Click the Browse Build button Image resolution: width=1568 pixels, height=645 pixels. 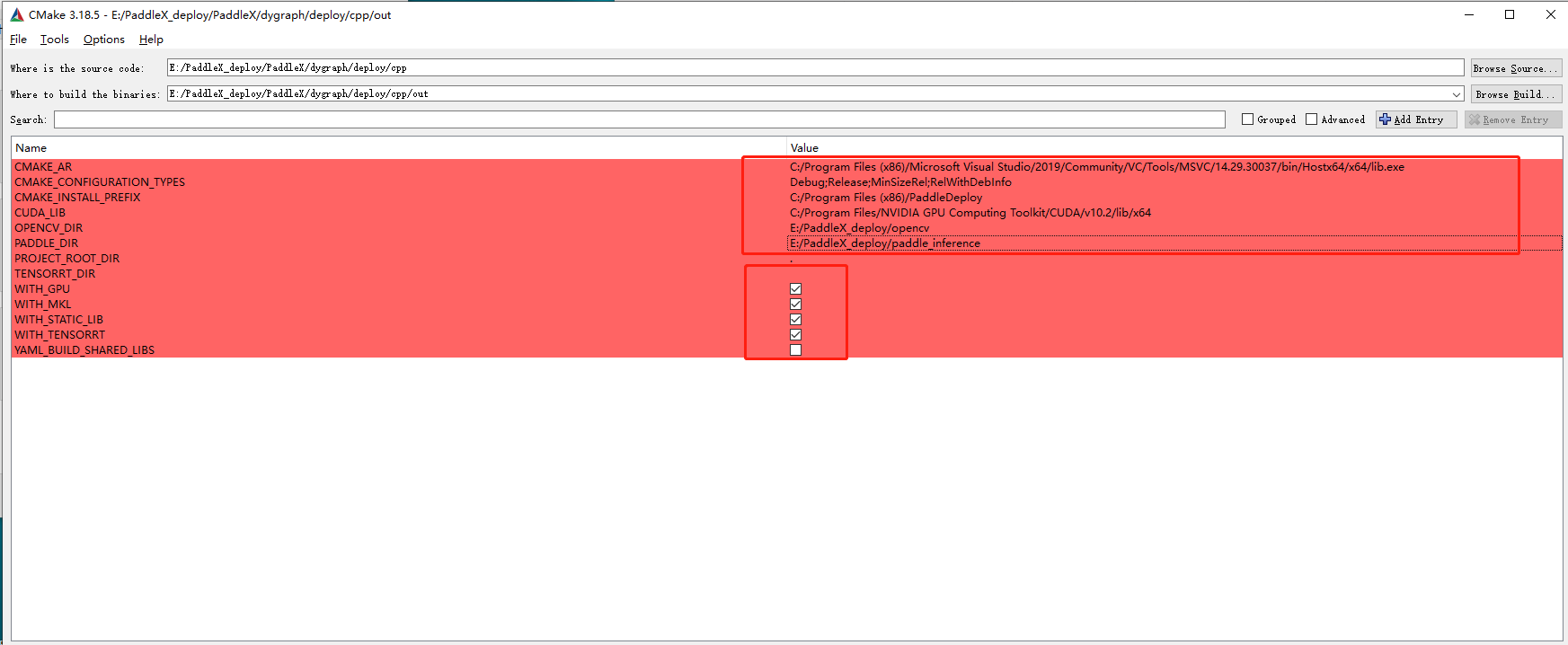click(x=1516, y=94)
